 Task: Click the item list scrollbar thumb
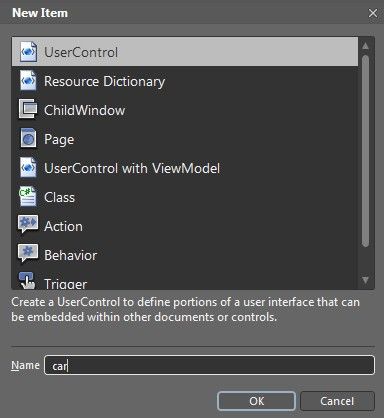click(366, 151)
